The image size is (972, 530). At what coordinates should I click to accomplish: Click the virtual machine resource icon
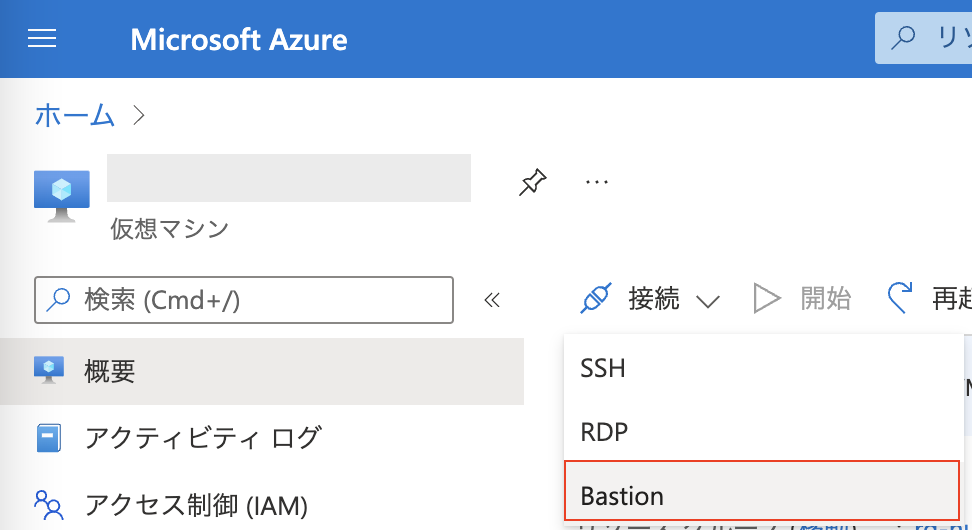pyautogui.click(x=61, y=197)
